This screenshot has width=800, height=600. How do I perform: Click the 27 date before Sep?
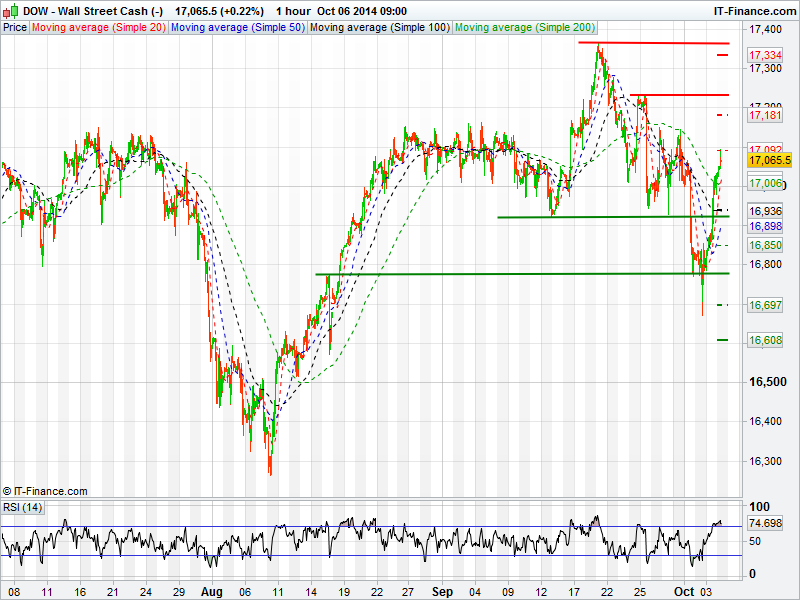pos(407,592)
